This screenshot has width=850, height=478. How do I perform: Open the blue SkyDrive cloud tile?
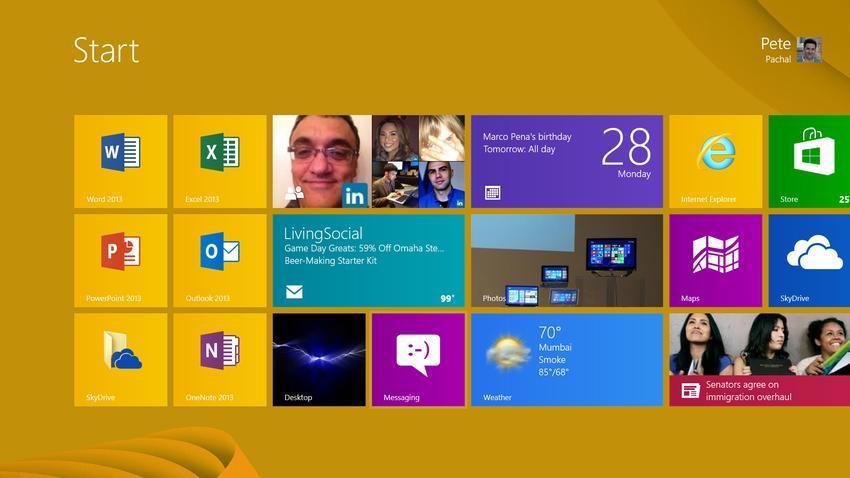808,260
